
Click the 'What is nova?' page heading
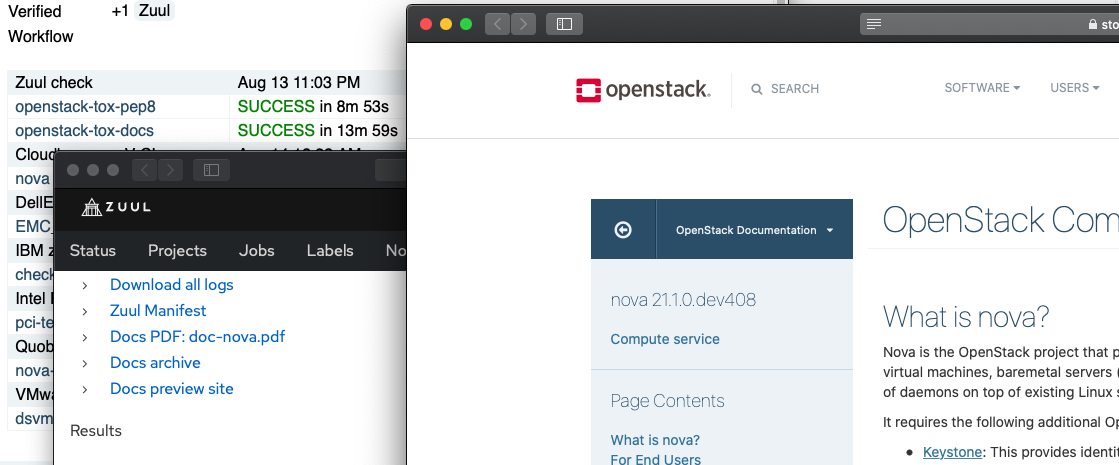tap(966, 317)
